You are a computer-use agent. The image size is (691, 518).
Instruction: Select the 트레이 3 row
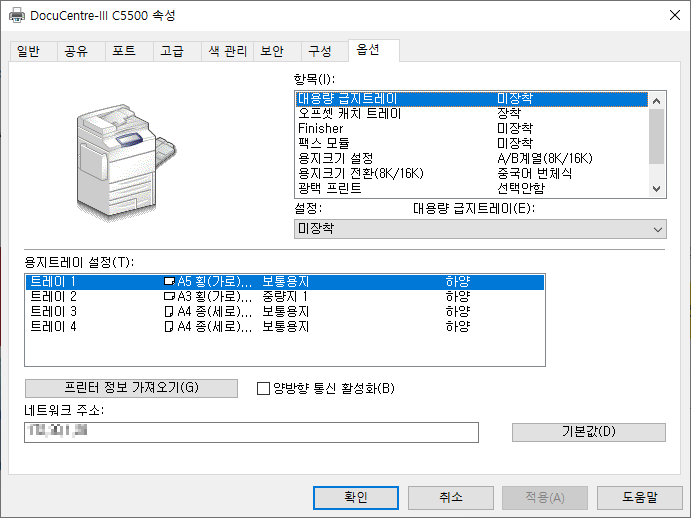(x=285, y=312)
